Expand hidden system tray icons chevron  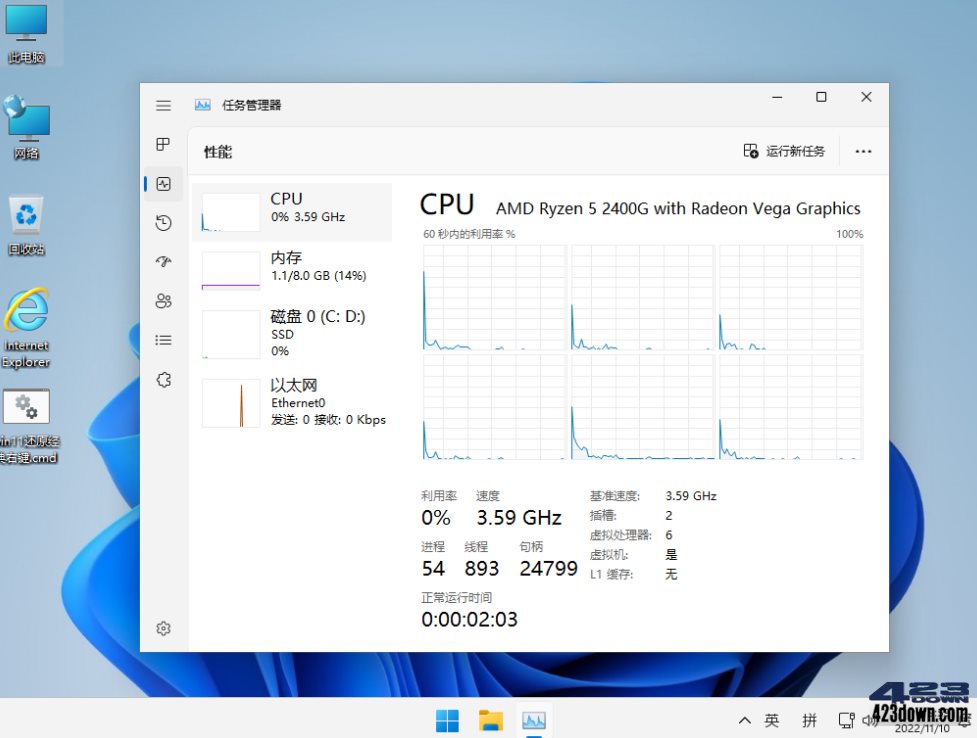tap(745, 721)
